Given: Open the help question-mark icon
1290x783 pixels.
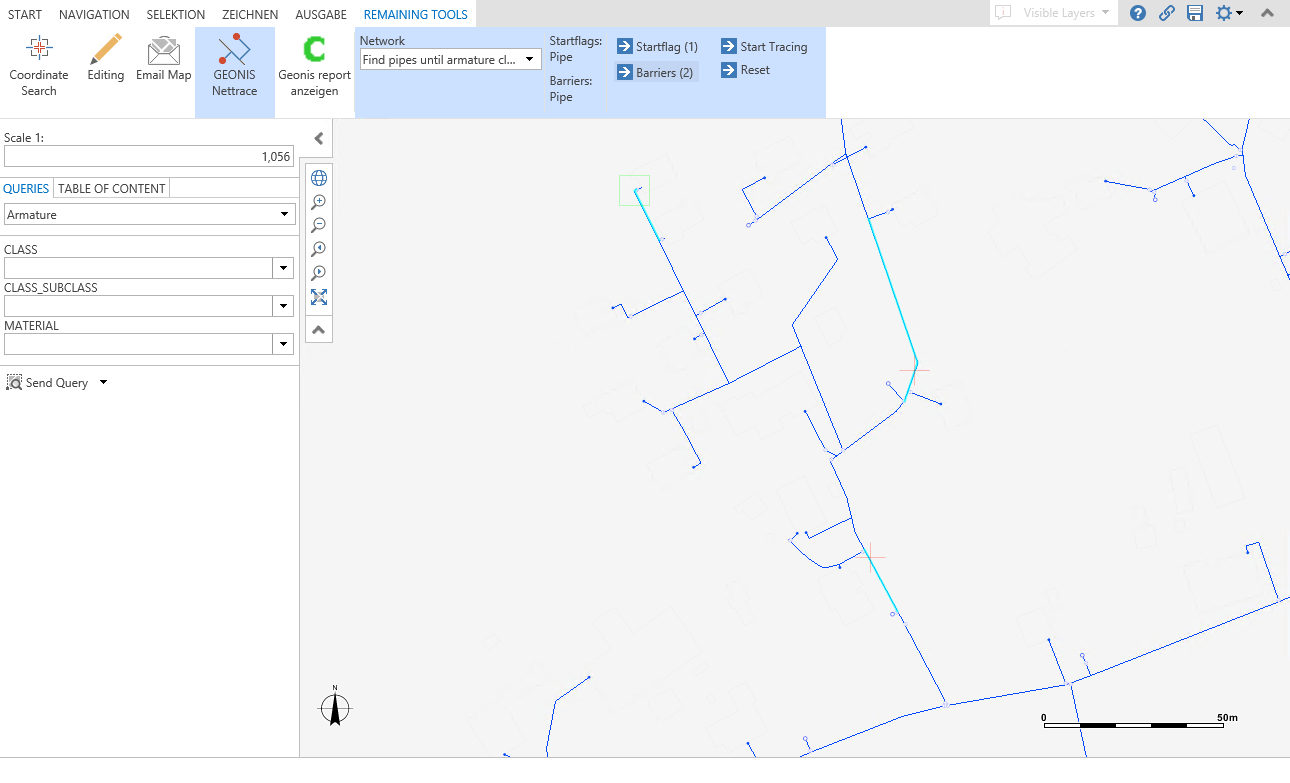Looking at the screenshot, I should [x=1138, y=14].
